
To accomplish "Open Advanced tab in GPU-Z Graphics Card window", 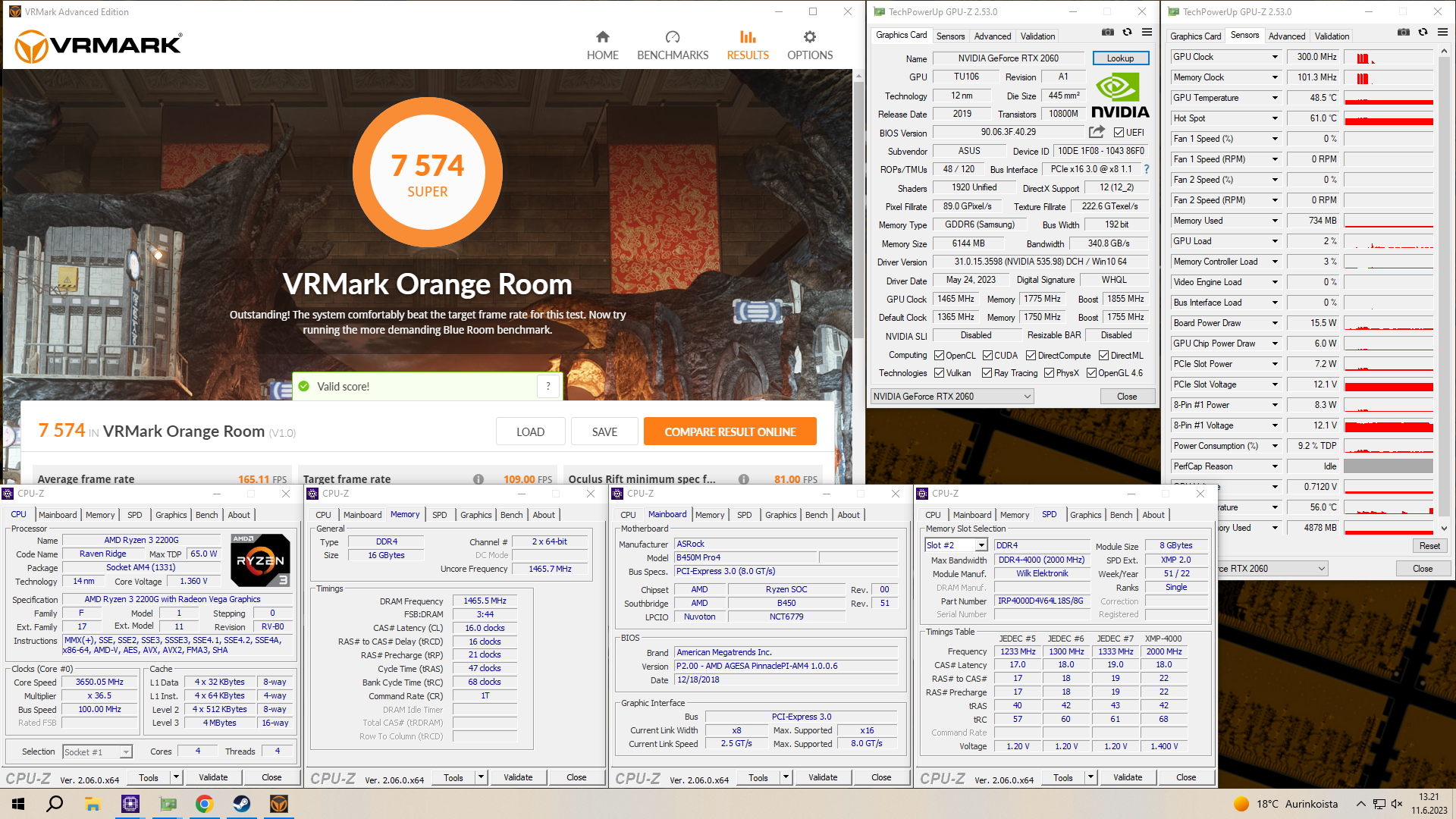I will coord(992,36).
